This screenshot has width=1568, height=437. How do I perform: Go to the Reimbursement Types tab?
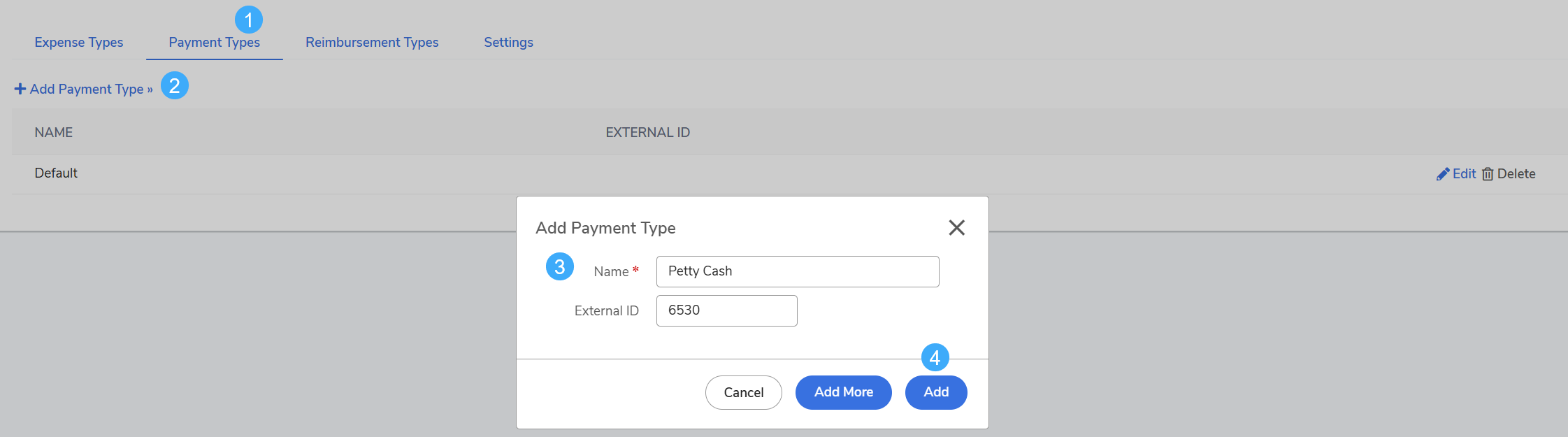[x=372, y=42]
